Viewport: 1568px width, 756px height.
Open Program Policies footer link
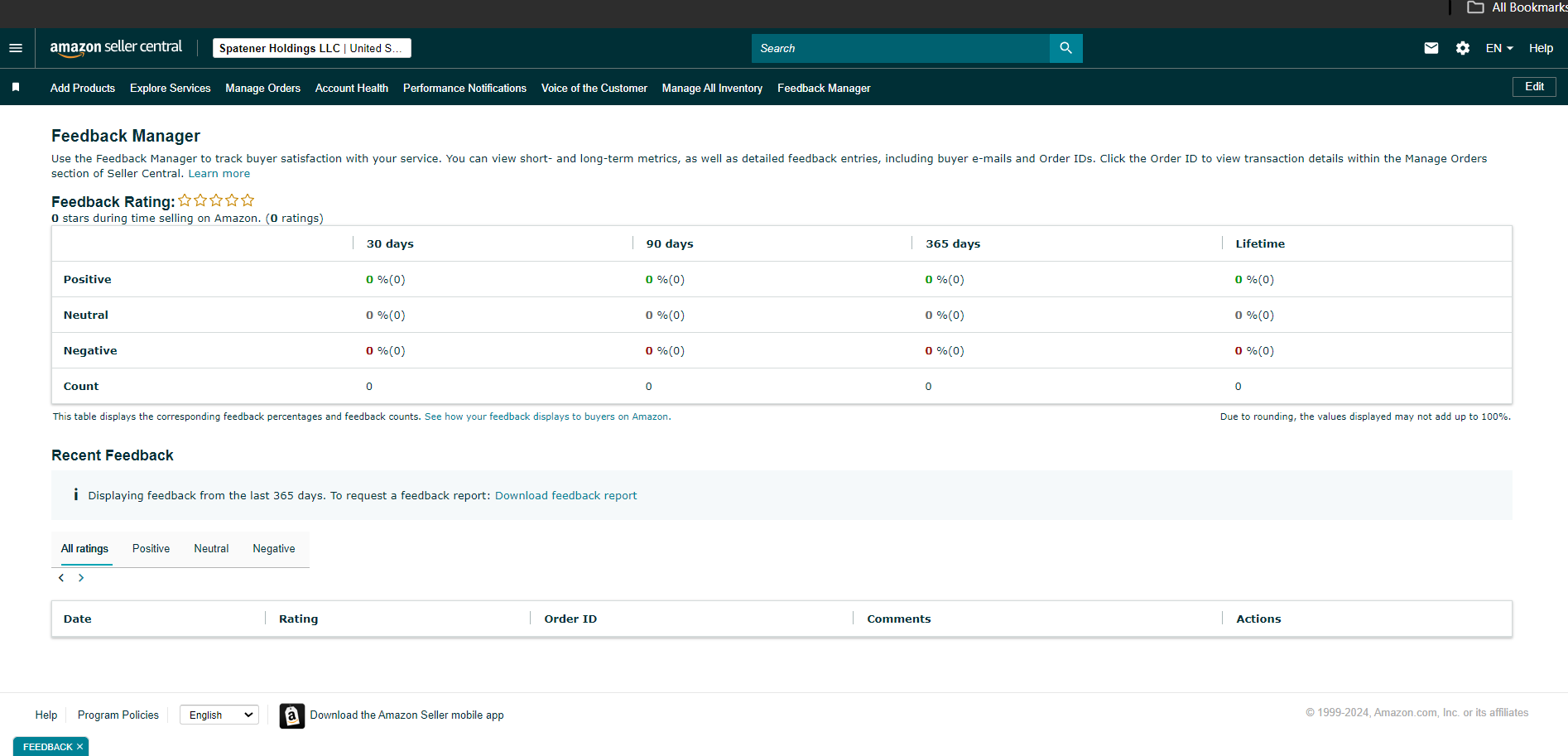click(118, 715)
